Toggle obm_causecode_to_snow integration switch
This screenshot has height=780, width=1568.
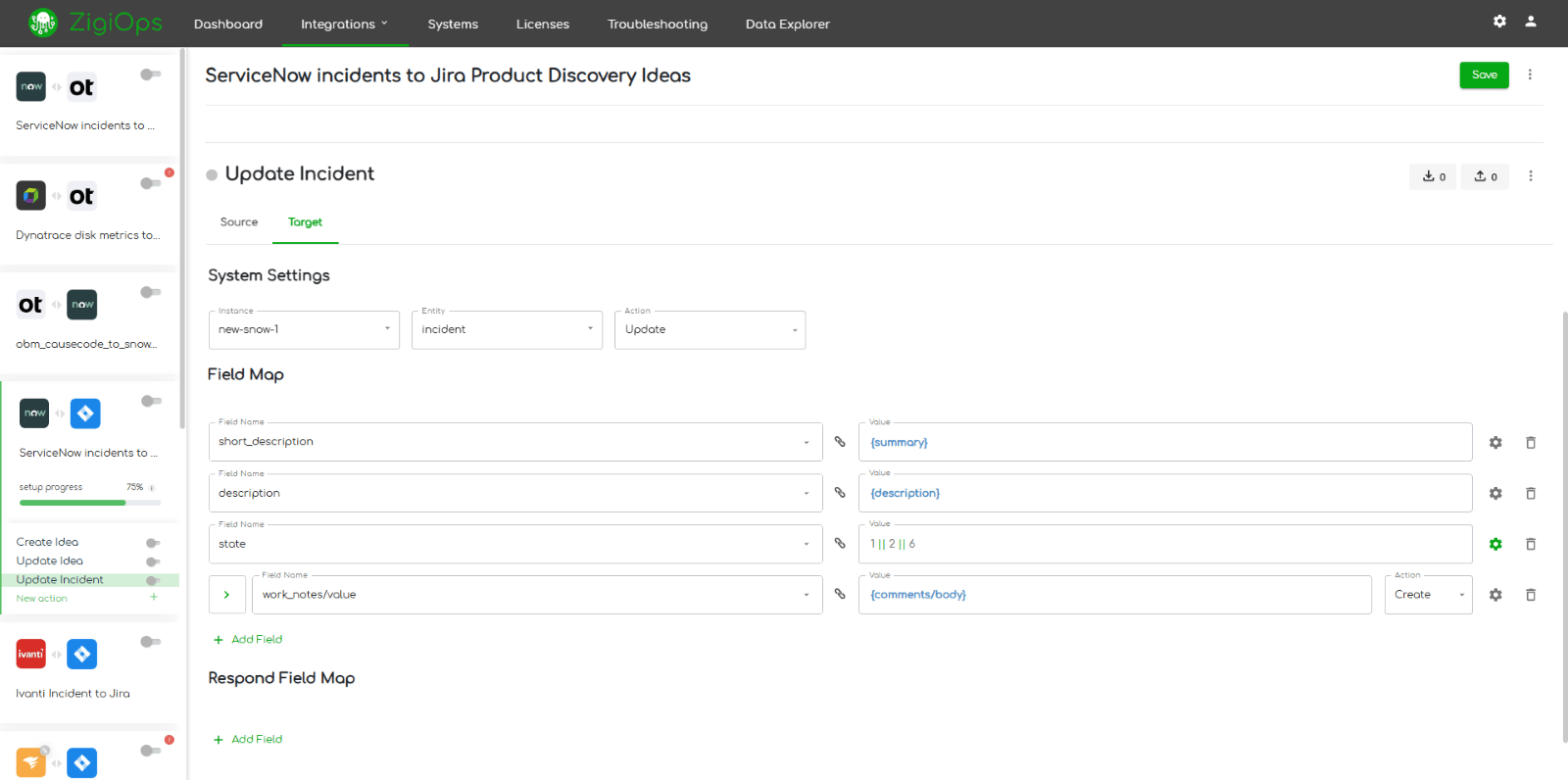(x=150, y=292)
